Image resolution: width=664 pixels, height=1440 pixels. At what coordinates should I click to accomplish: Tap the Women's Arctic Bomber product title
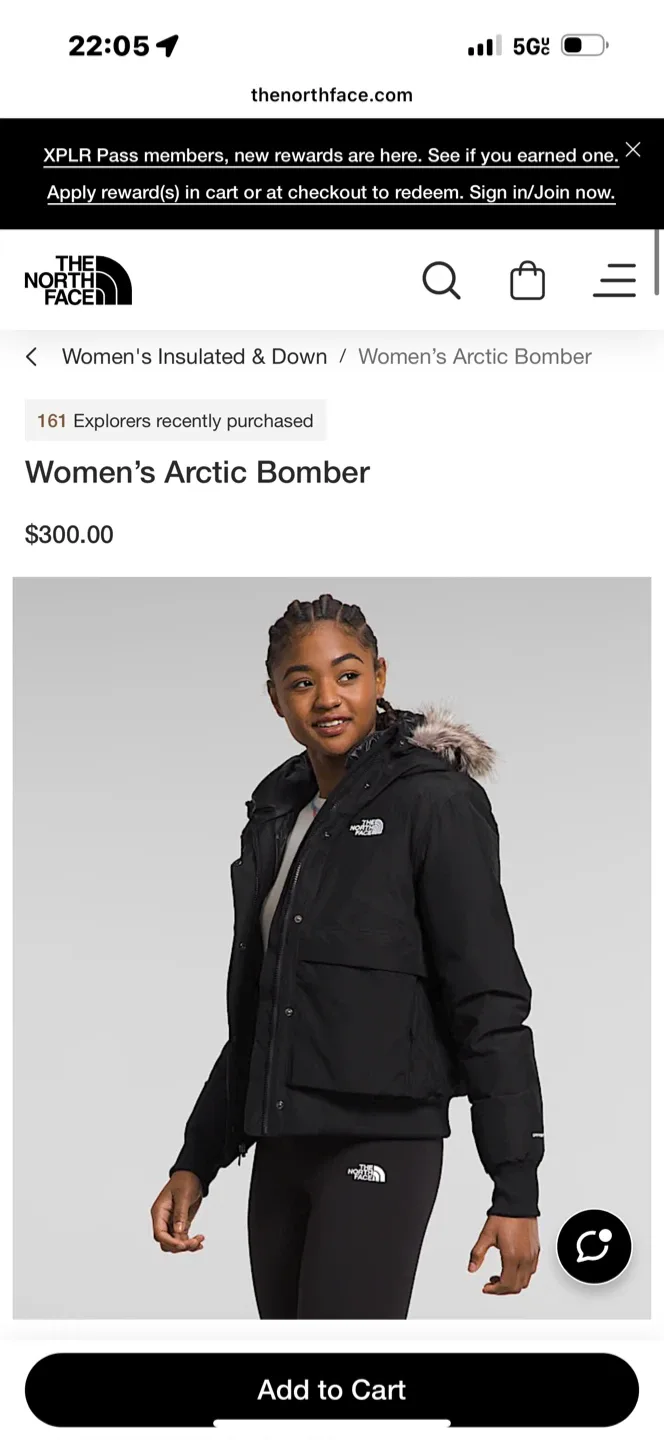(197, 472)
